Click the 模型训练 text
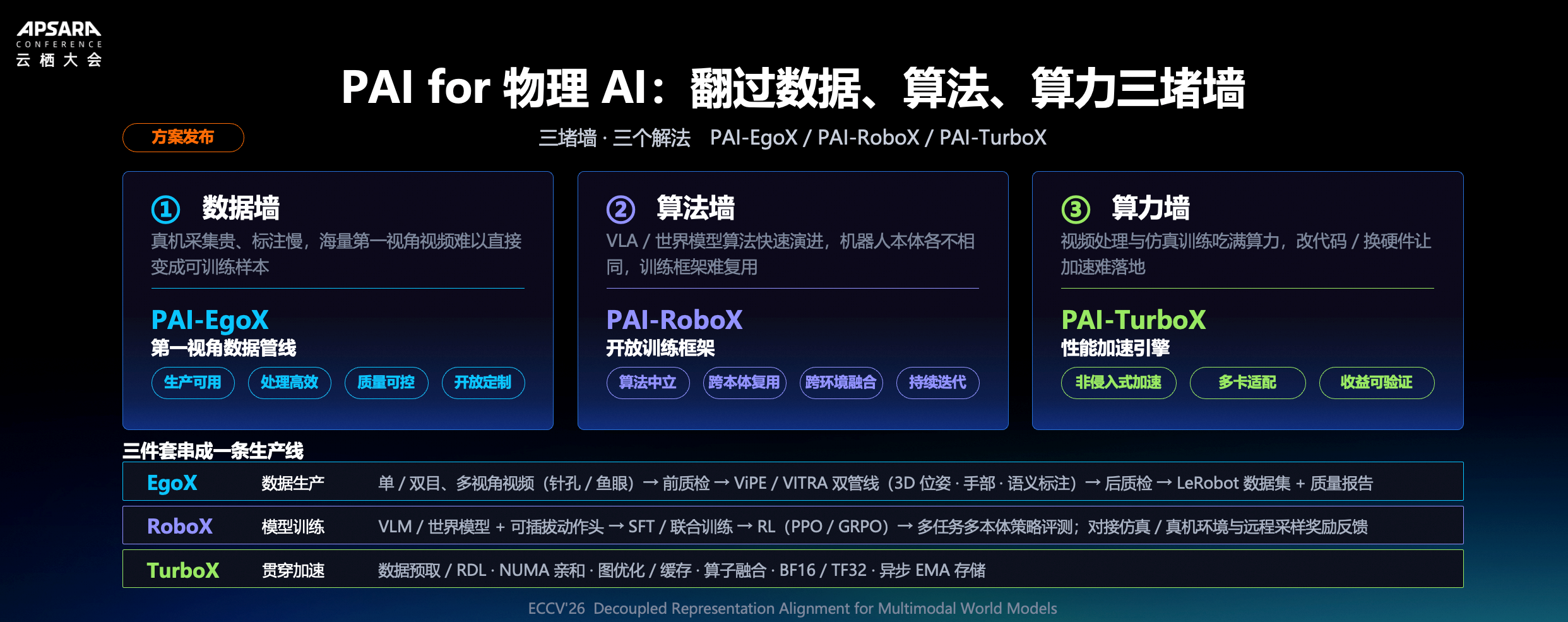The width and height of the screenshot is (1568, 622). tap(293, 527)
